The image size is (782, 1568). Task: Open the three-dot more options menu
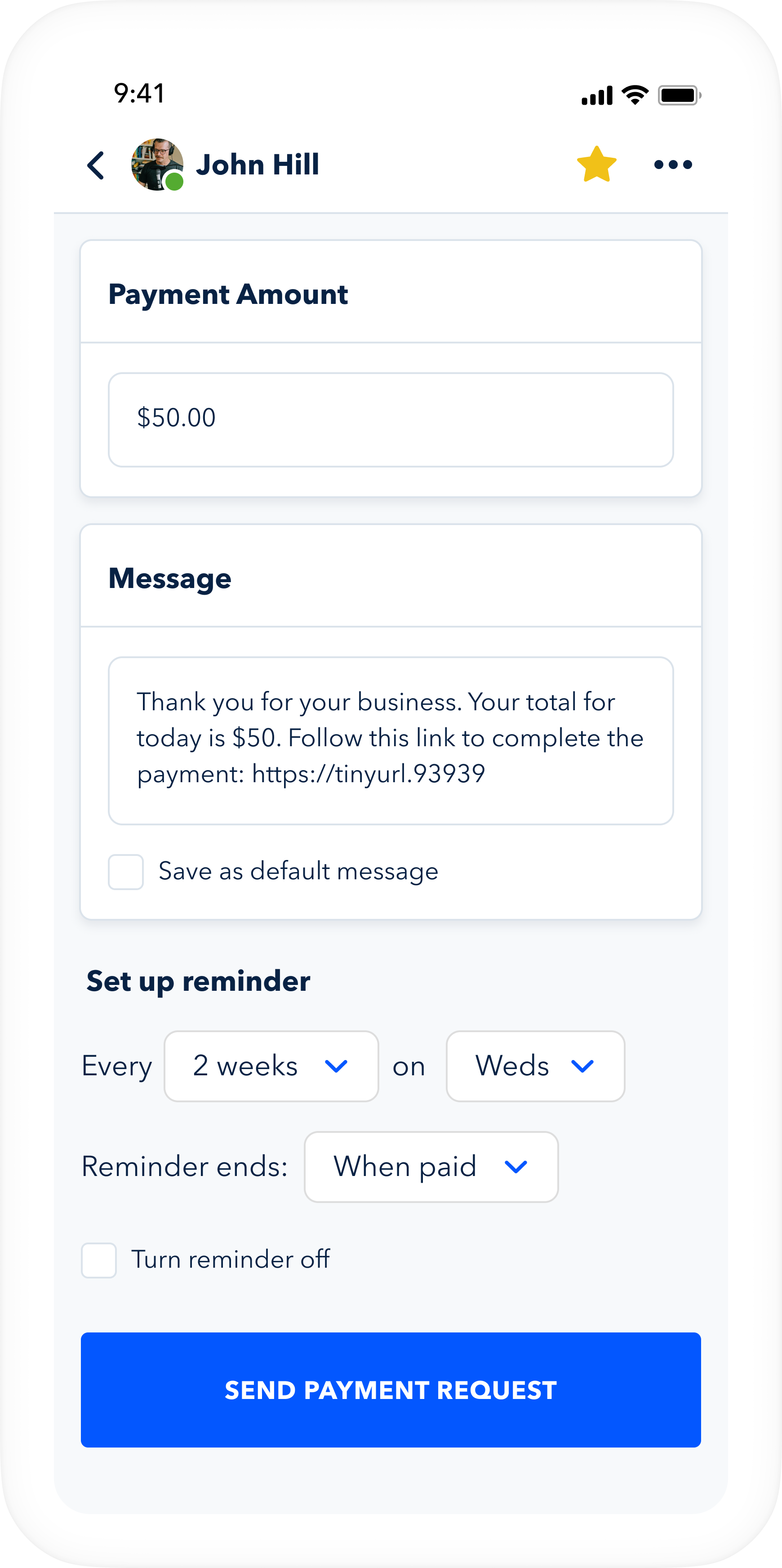[x=672, y=165]
